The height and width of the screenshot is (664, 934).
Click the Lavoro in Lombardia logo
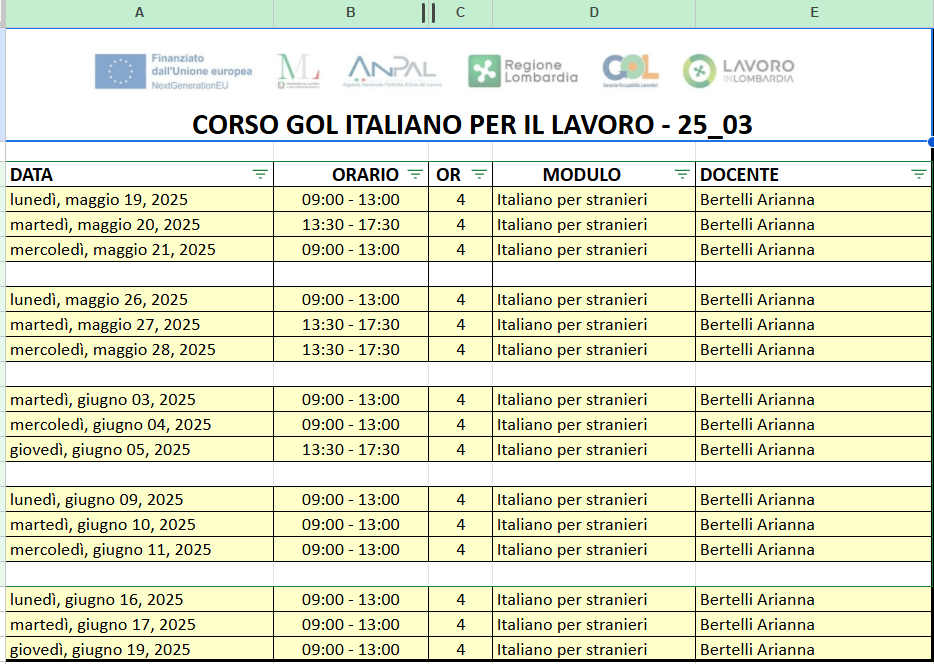pyautogui.click(x=739, y=71)
